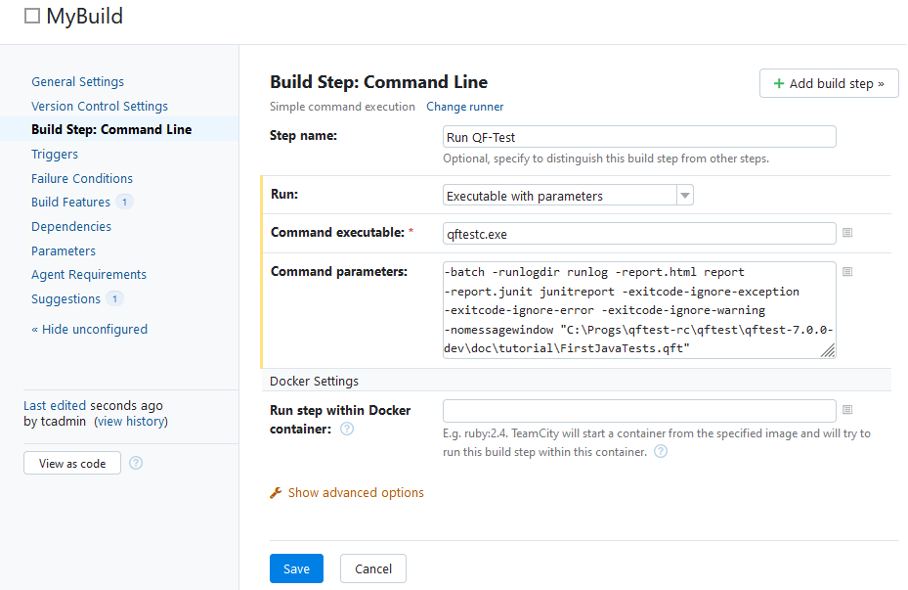Open Parameters section
Viewport: 908px width, 590px height.
[64, 251]
